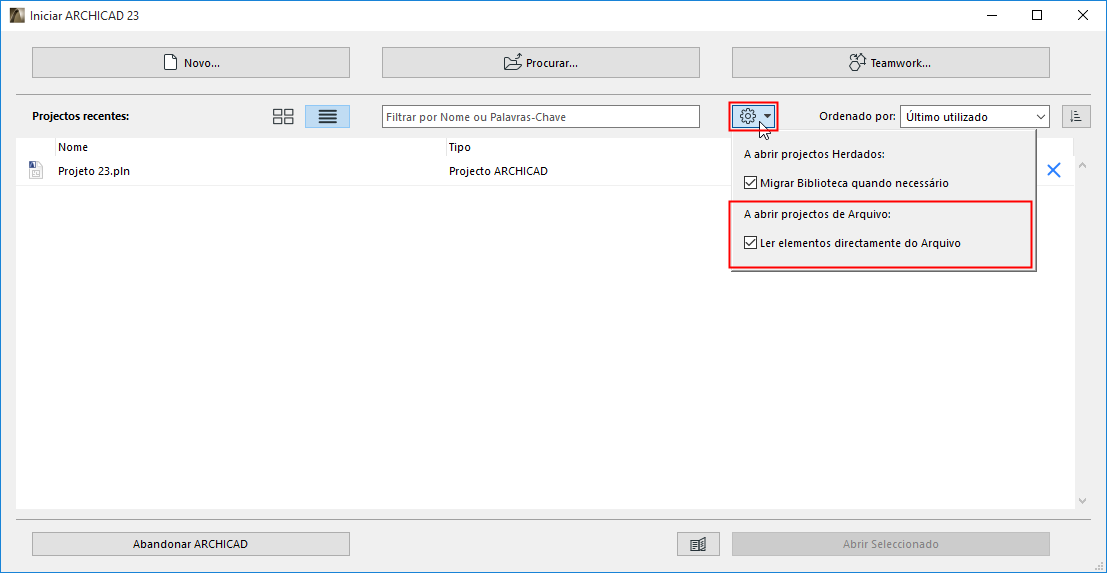Minimize the Iniciar ARCHICAD 23 window
The image size is (1107, 573).
[993, 16]
